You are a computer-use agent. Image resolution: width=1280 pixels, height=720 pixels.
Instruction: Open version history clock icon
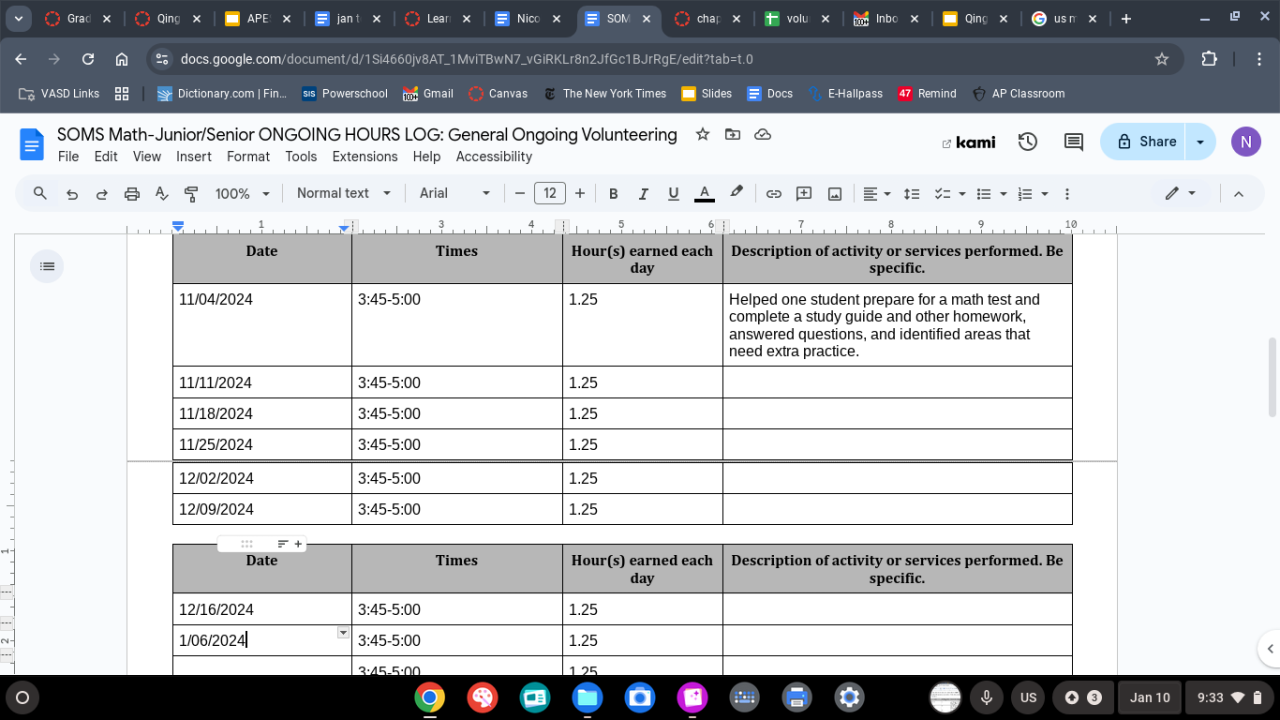[x=1027, y=142]
